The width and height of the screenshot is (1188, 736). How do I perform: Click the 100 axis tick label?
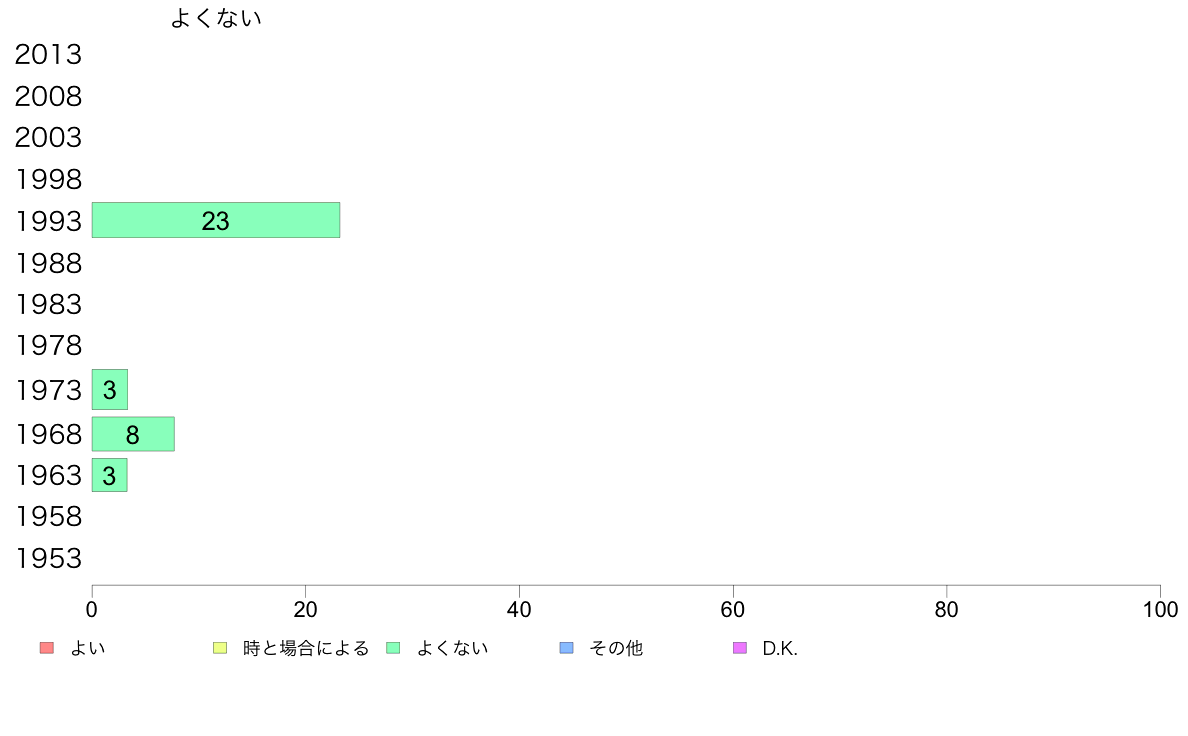point(1160,609)
